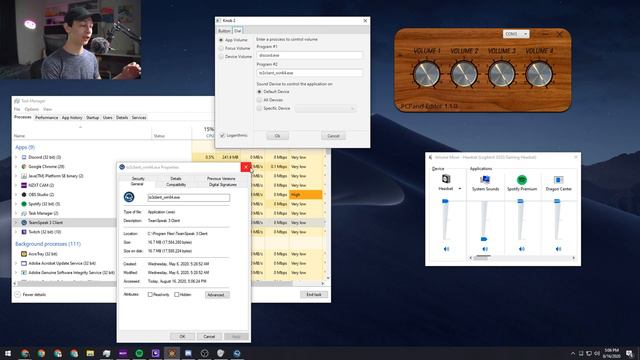The height and width of the screenshot is (360, 640).
Task: Click the Volume 3 knob in PCPanel Editor
Action: tap(502, 74)
